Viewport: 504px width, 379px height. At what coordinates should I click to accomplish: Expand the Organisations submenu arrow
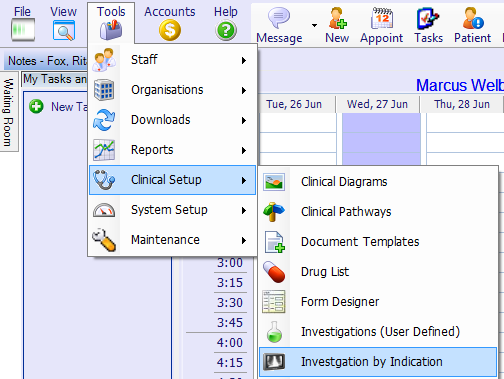click(244, 90)
